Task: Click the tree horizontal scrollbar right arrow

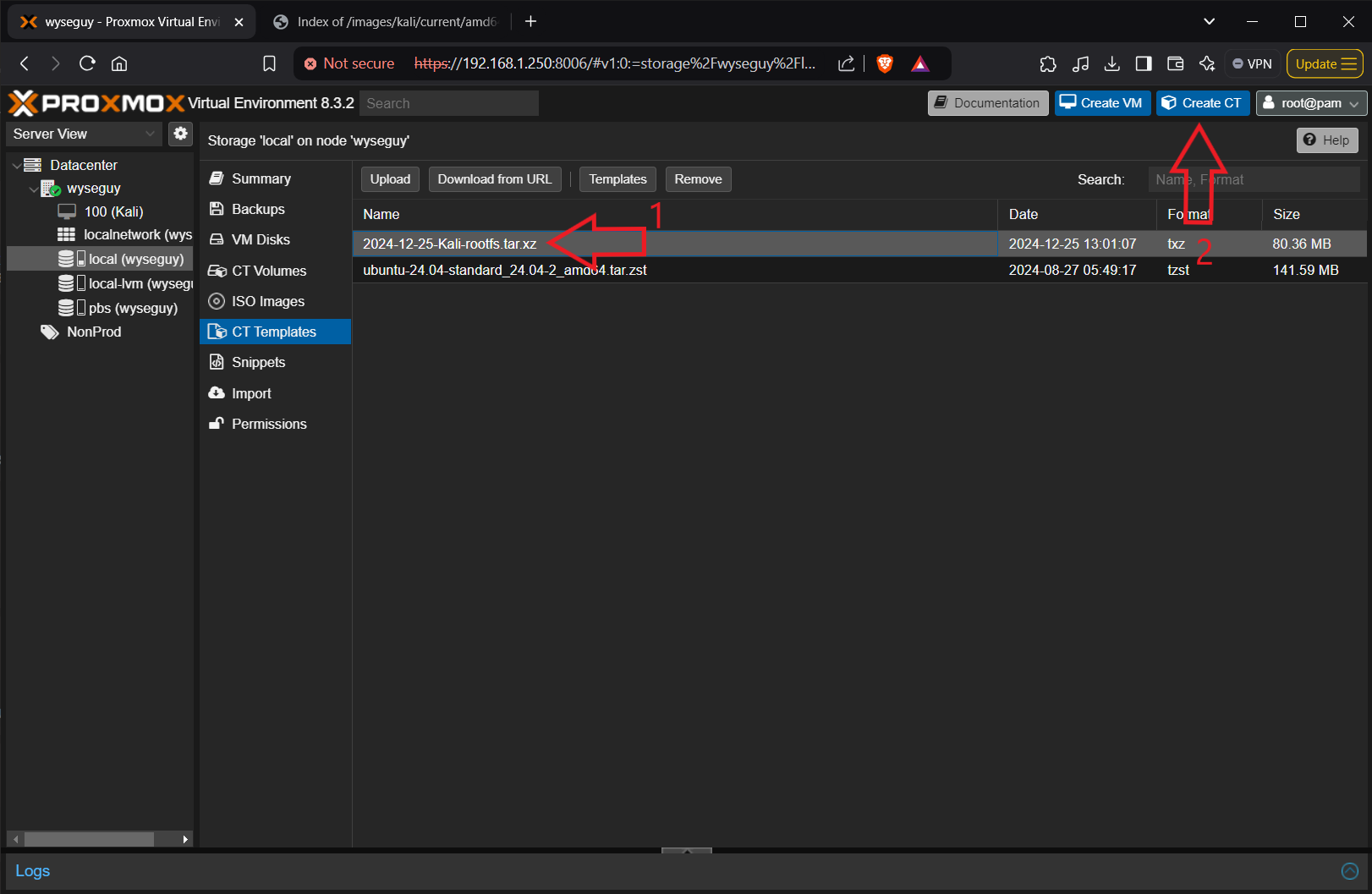Action: [185, 839]
